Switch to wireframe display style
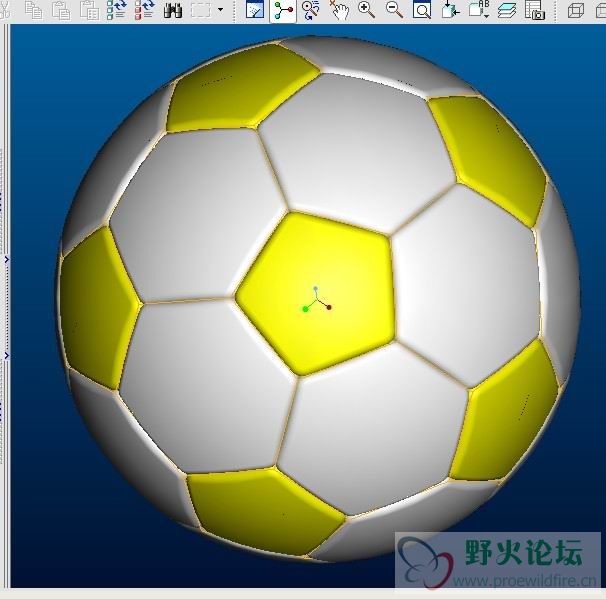Screen dimensions: 606x599 [x=575, y=10]
